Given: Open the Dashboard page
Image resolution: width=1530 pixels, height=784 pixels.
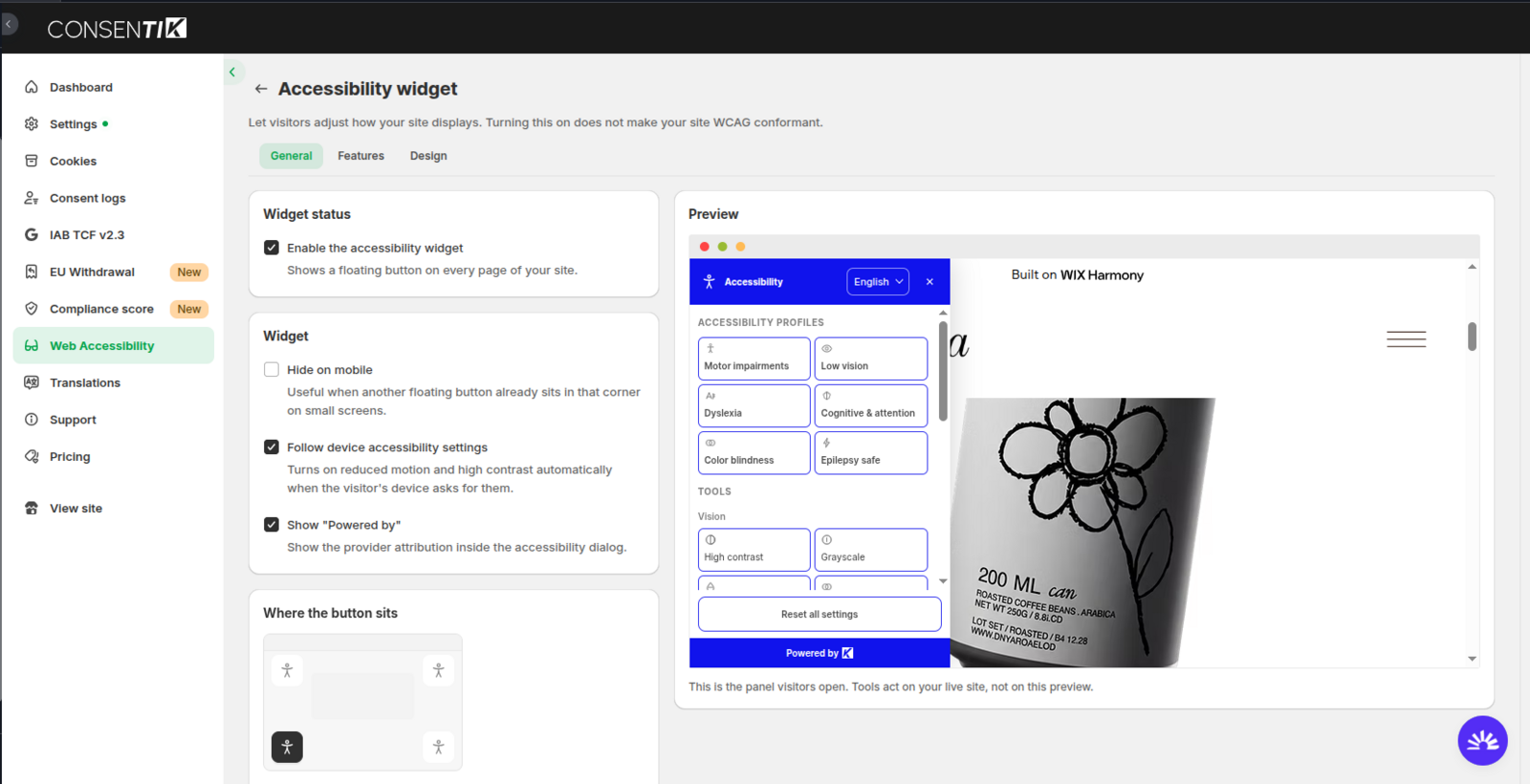Looking at the screenshot, I should point(113,87).
